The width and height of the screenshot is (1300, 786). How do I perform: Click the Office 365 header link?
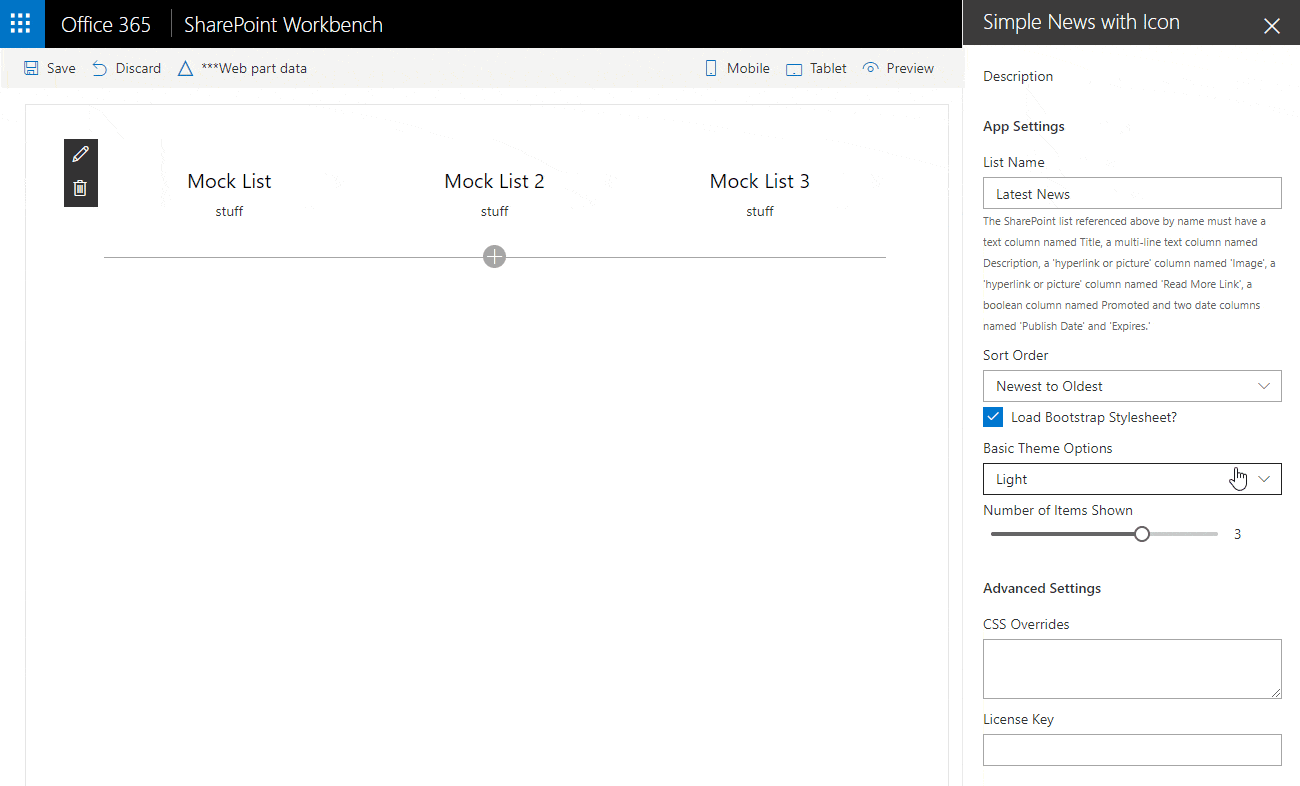coord(106,24)
